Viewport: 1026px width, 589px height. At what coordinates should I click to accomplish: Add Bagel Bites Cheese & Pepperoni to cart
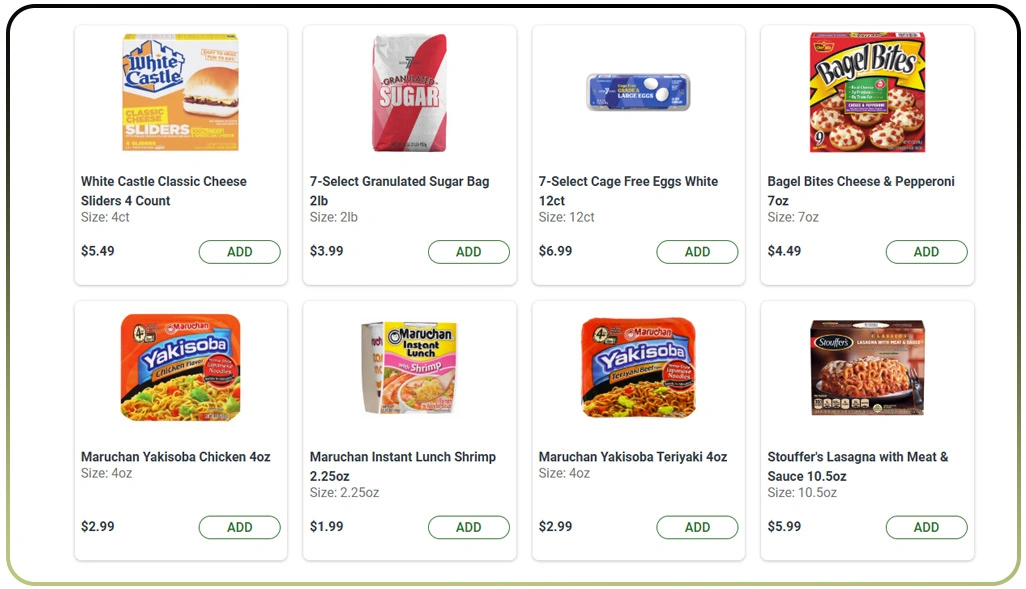point(926,252)
